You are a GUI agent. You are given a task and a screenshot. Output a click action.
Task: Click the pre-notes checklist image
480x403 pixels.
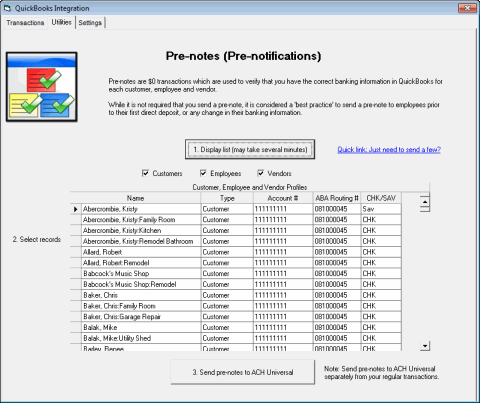(x=42, y=87)
